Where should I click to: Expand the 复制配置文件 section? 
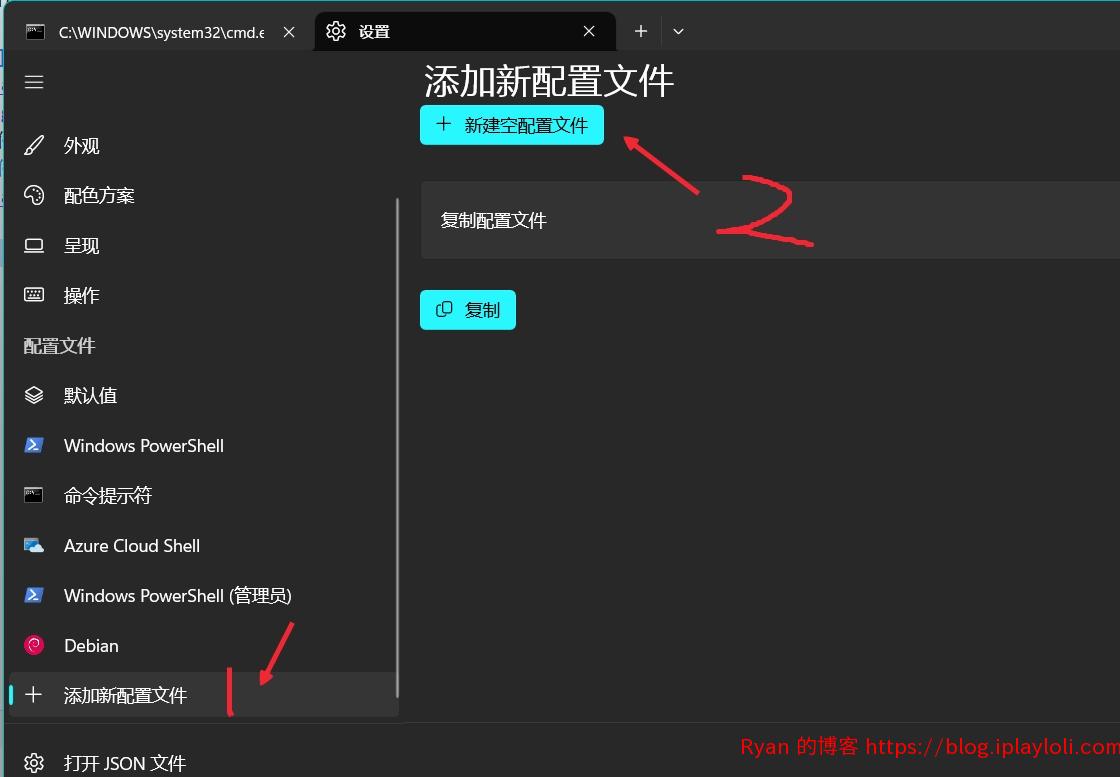(770, 220)
